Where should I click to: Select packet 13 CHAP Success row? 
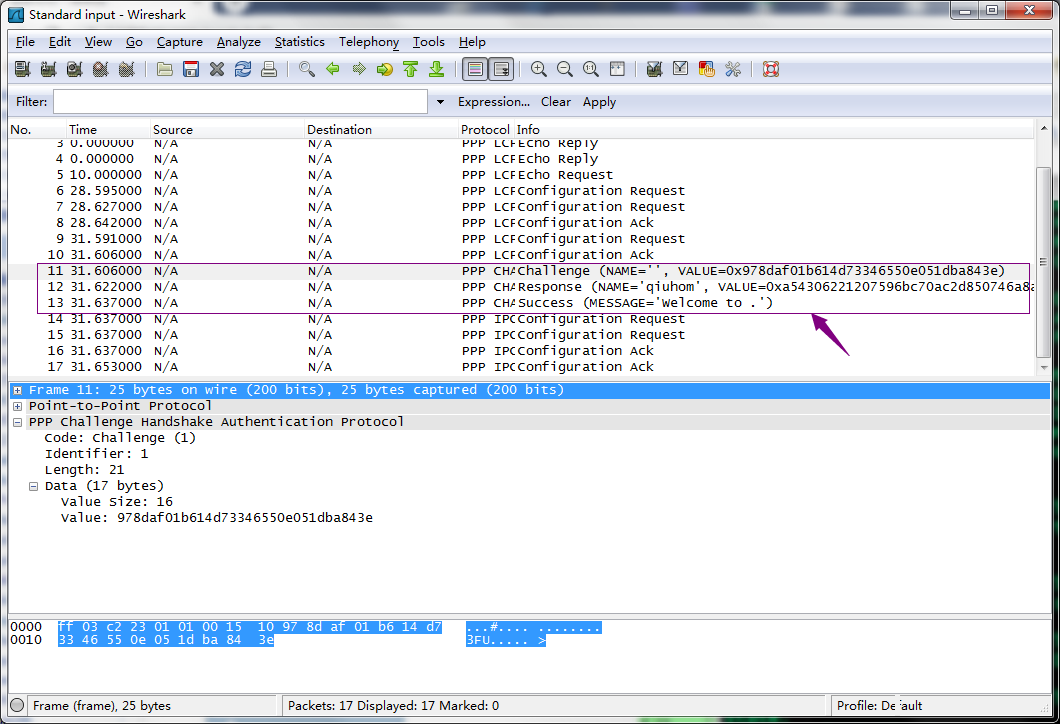(x=521, y=303)
